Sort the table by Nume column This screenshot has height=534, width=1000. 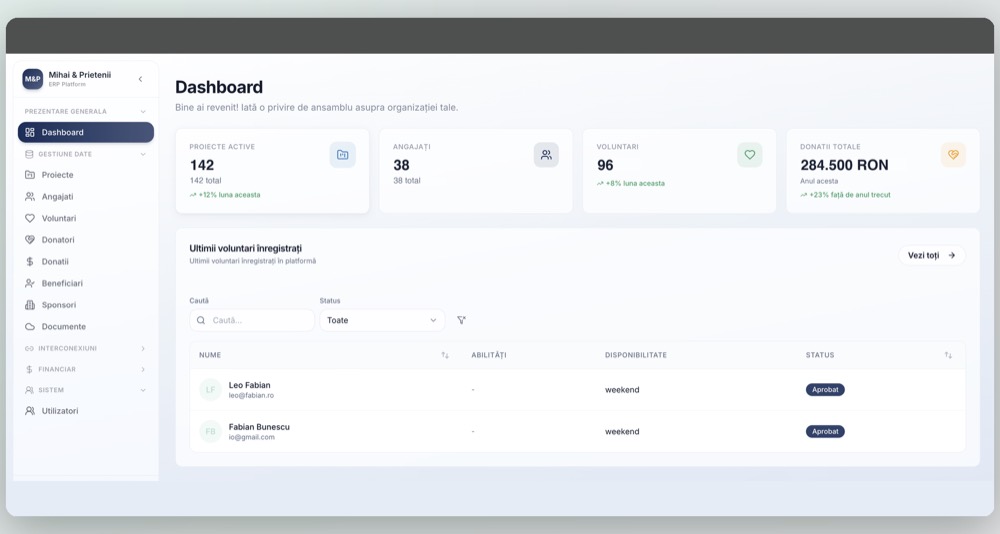coord(445,355)
